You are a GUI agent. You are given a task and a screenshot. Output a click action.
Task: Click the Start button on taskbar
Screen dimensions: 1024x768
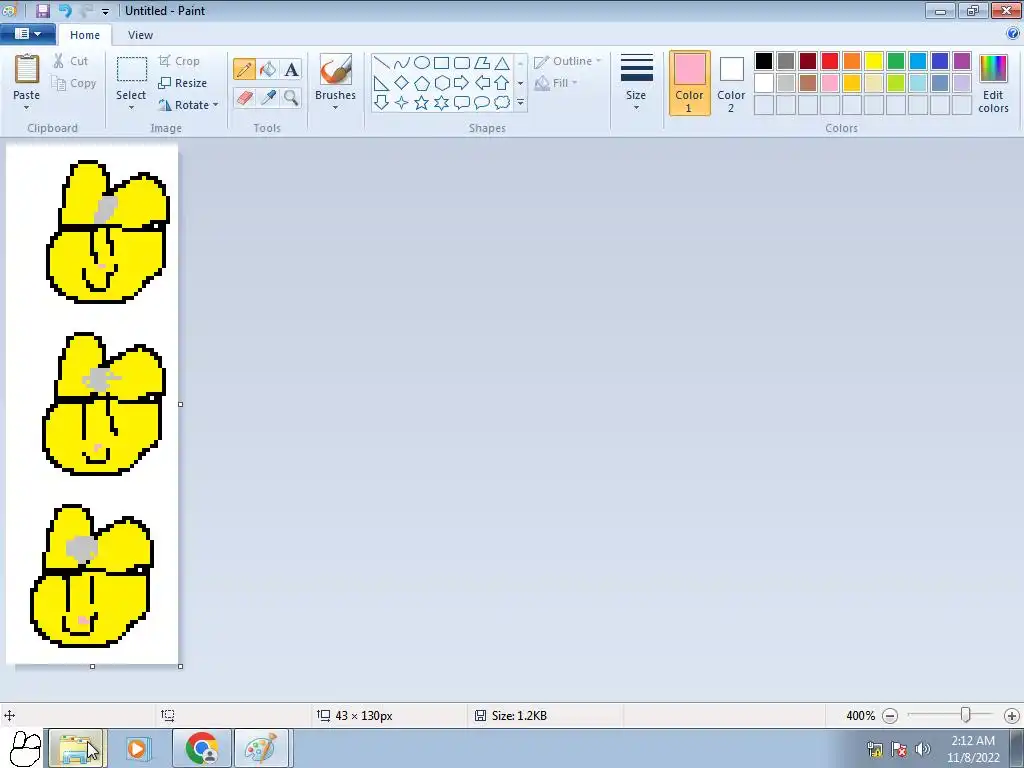[x=25, y=748]
